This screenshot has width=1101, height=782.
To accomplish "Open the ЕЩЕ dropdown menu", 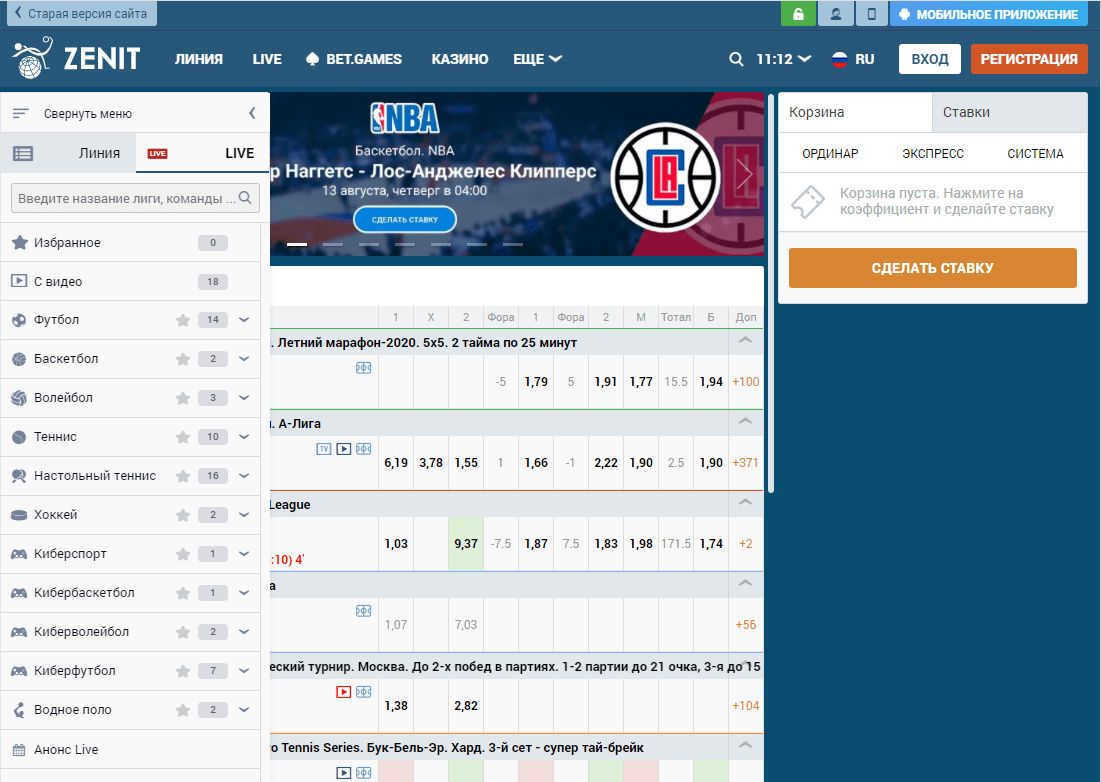I will click(537, 59).
